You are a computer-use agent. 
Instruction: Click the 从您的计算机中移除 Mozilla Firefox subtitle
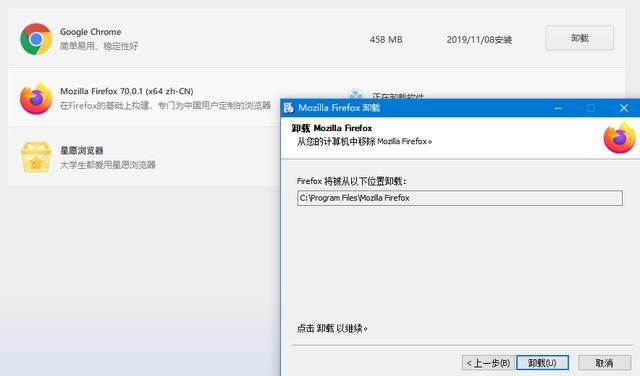pyautogui.click(x=364, y=142)
